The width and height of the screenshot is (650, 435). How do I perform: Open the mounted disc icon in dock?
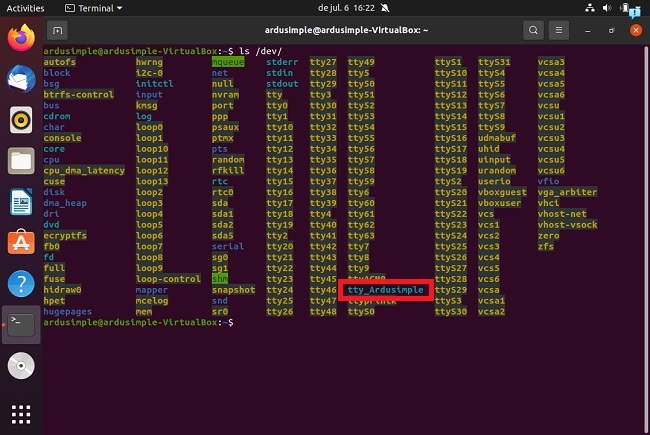point(20,365)
